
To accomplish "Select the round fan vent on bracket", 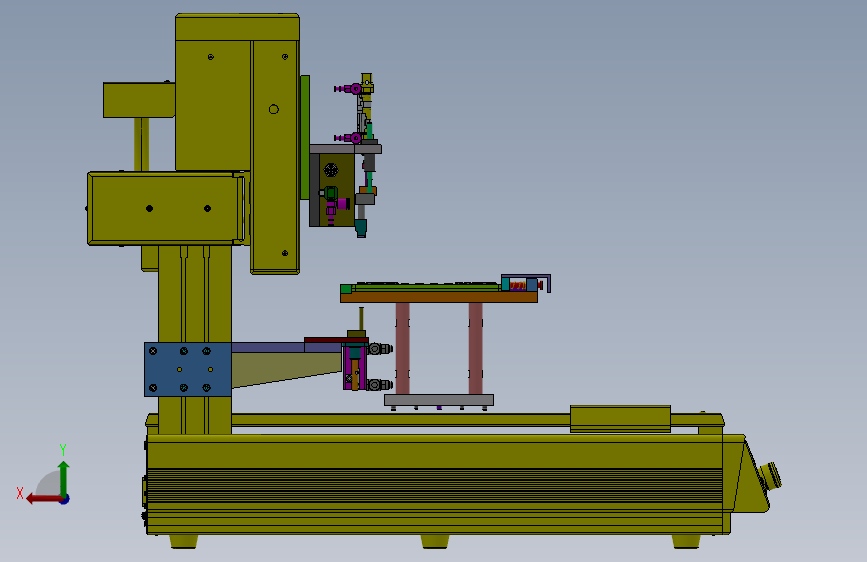I will click(331, 170).
